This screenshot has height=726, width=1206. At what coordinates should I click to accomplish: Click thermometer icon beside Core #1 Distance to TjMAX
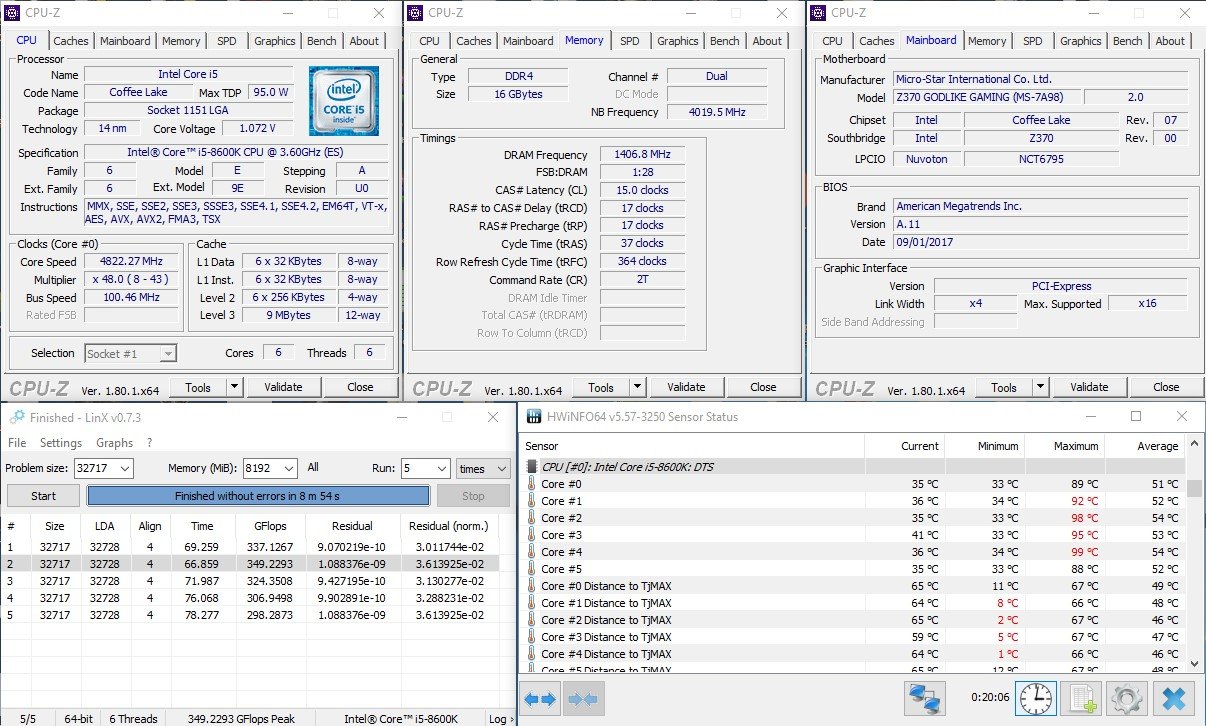532,603
